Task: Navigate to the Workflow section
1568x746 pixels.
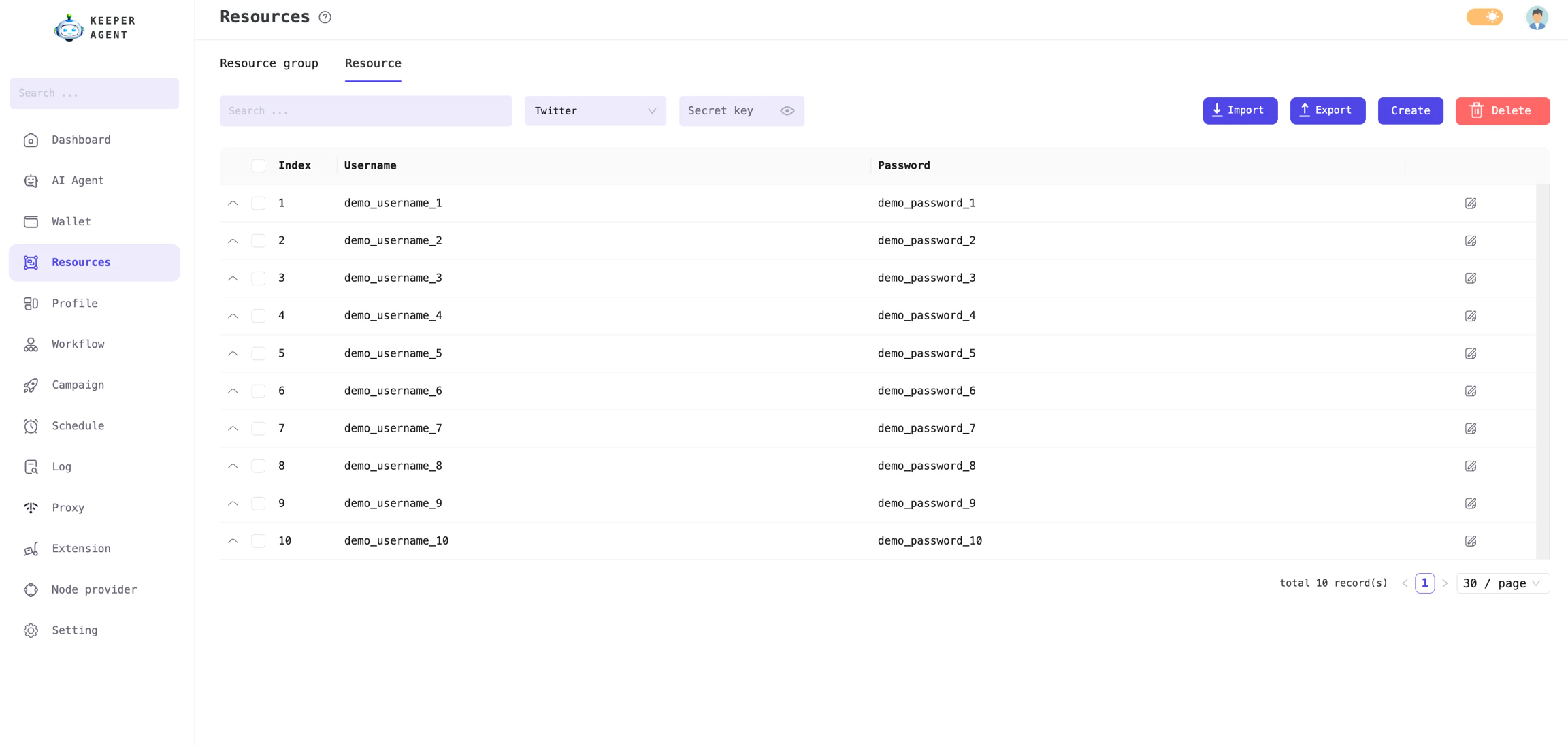Action: click(78, 344)
